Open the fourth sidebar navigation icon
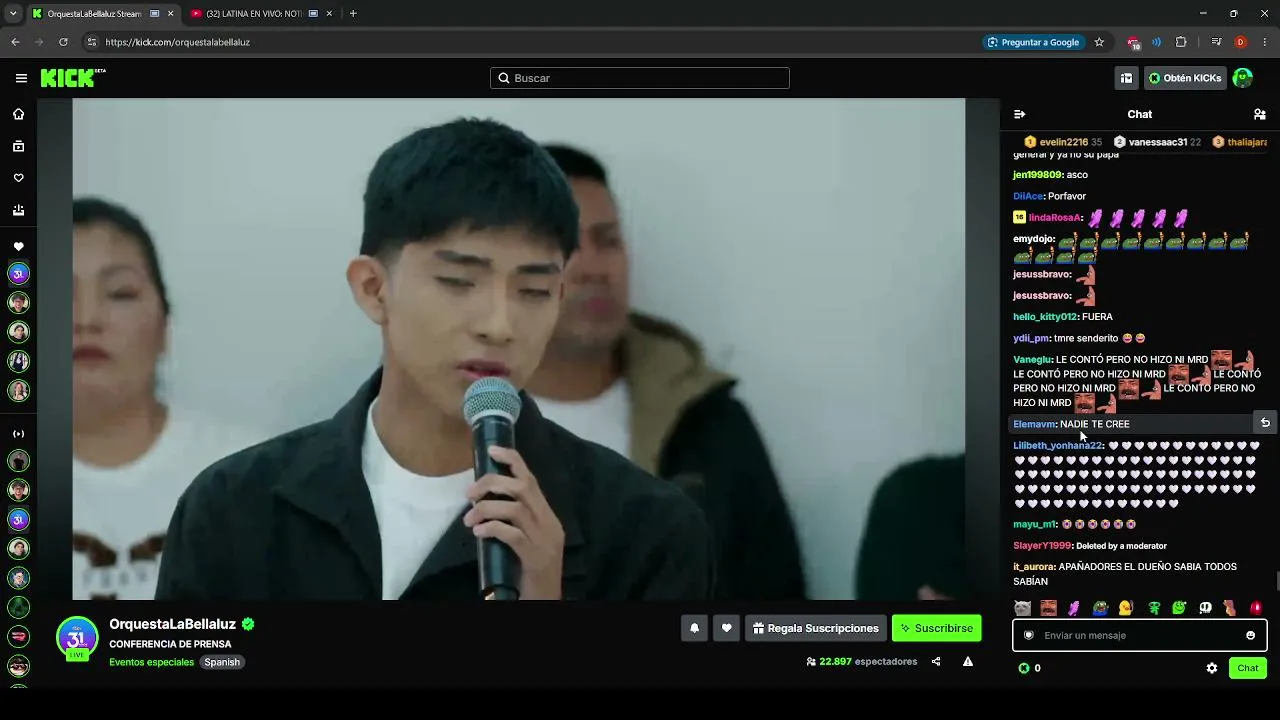This screenshot has height=720, width=1280. pyautogui.click(x=18, y=210)
